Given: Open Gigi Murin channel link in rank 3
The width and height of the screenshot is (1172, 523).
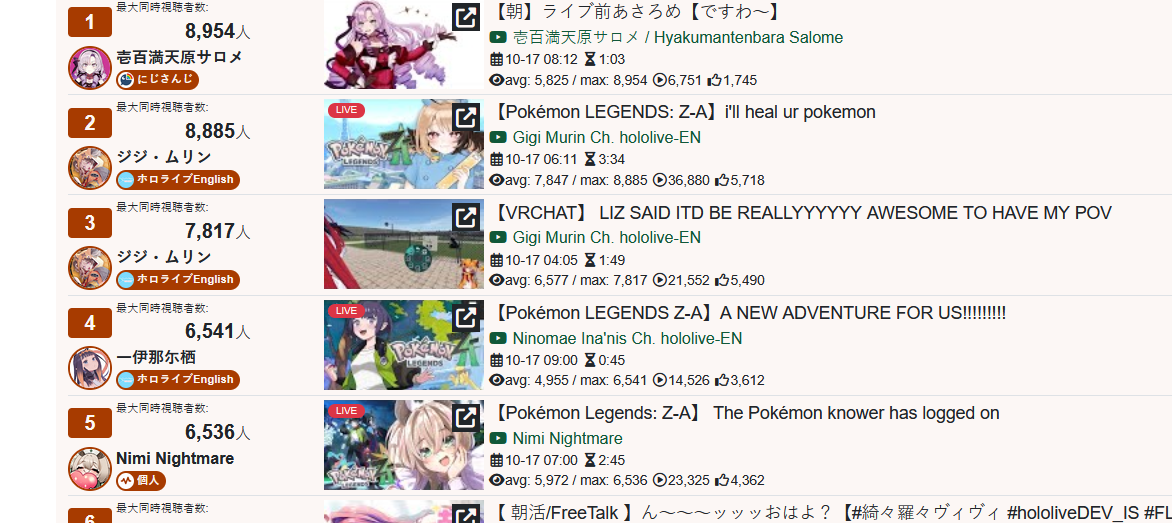Looking at the screenshot, I should click(606, 238).
